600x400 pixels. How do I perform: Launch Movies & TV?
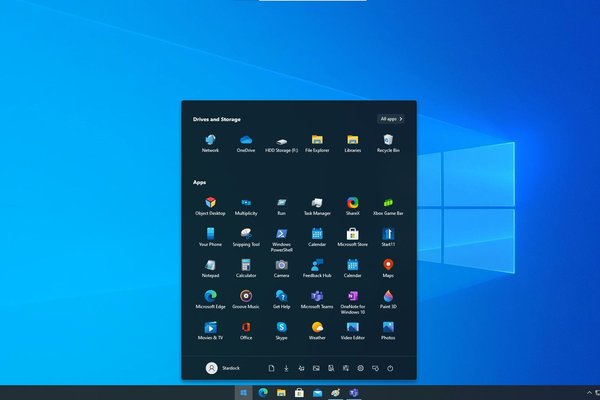(x=210, y=331)
